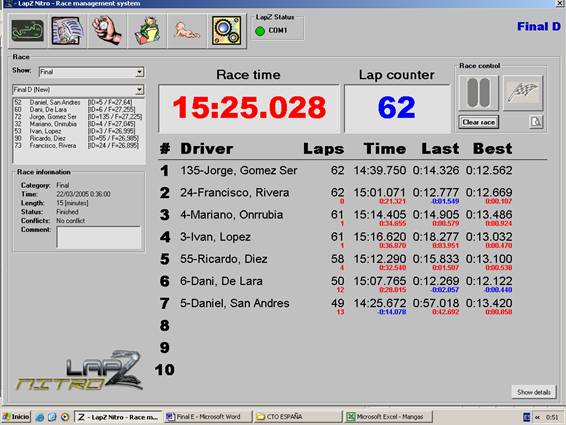Click the Driver column header
566x425 pixels.
point(207,149)
